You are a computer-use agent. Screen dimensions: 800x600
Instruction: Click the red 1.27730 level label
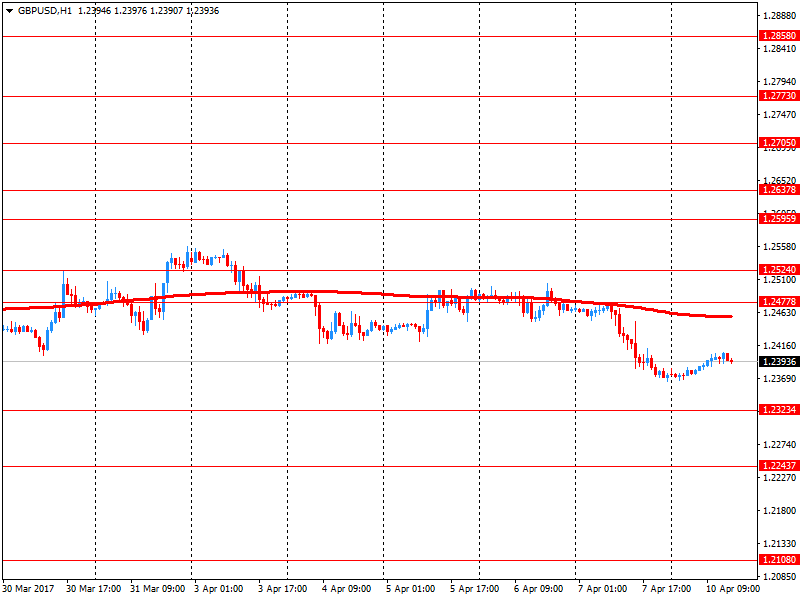pos(779,96)
